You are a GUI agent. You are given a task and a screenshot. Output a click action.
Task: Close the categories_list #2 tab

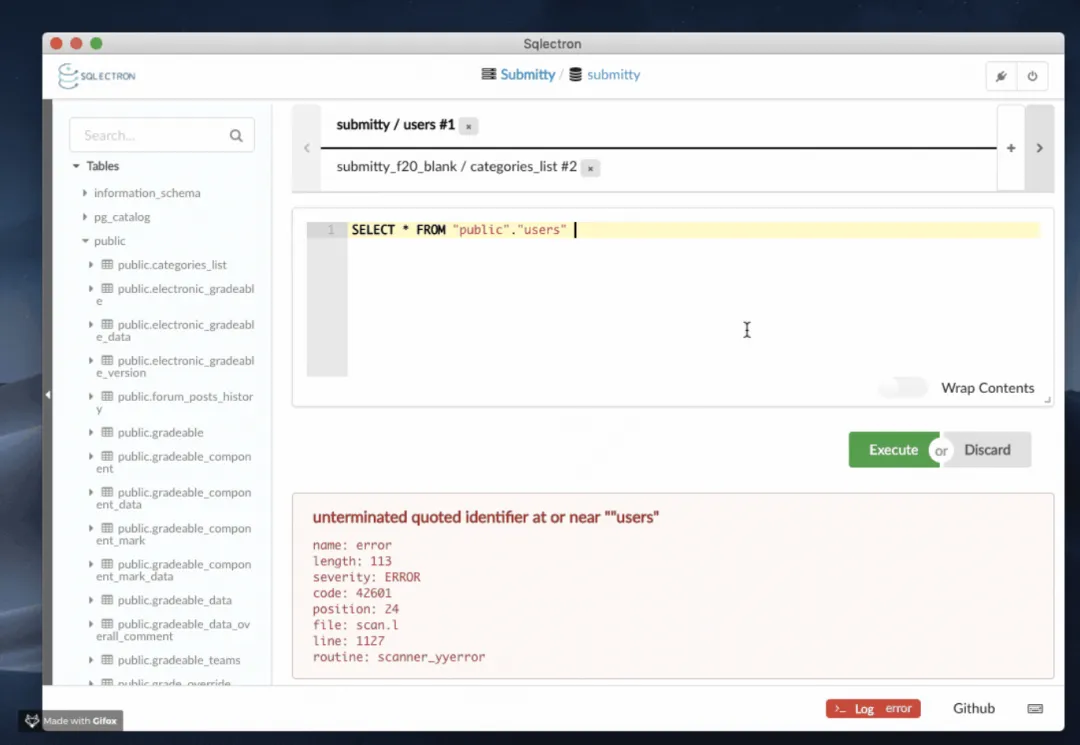tap(591, 168)
